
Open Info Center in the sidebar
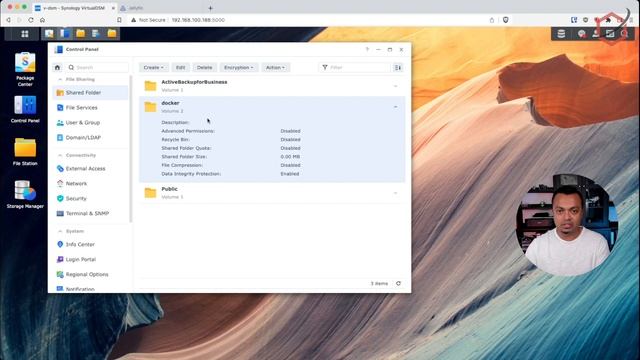click(90, 244)
